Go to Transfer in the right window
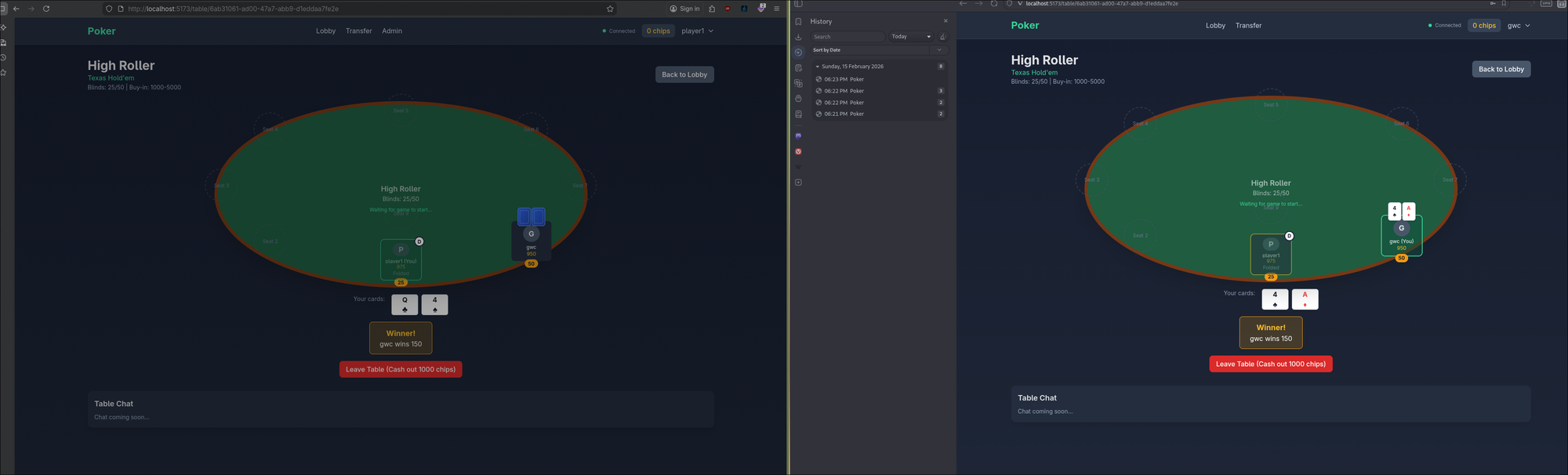Screen dimensions: 1568x475 tap(1248, 26)
